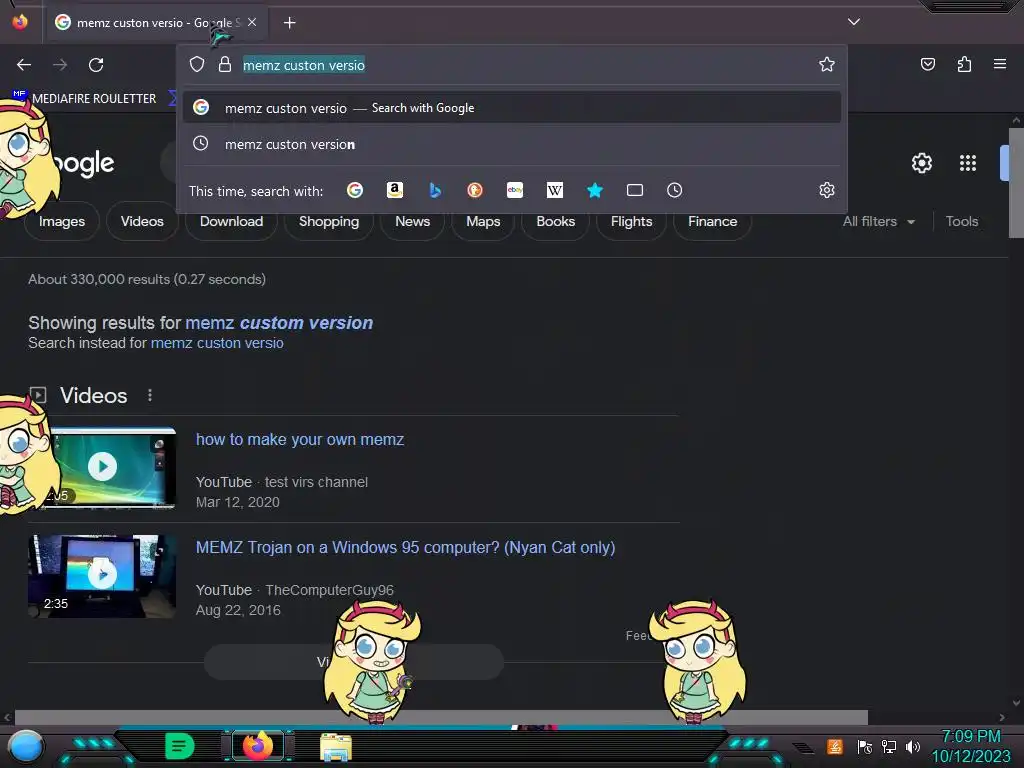This screenshot has width=1024, height=768.
Task: Search bookmarks using the blue star icon
Action: coord(595,190)
